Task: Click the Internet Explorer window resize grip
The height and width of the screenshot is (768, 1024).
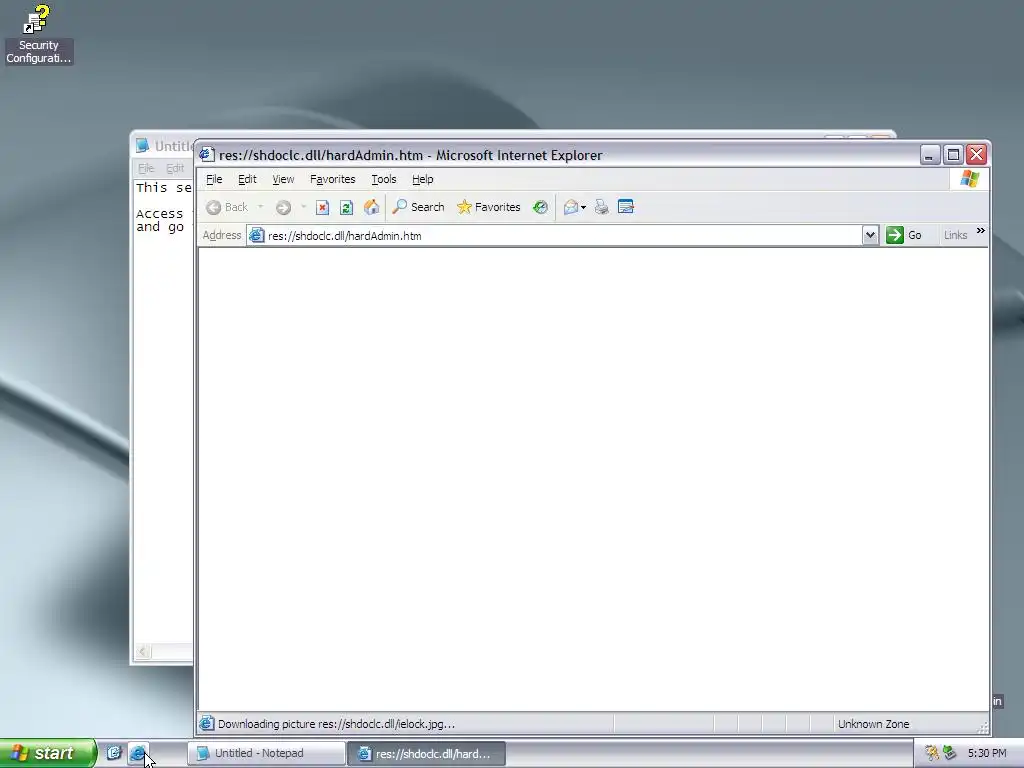Action: (x=982, y=728)
